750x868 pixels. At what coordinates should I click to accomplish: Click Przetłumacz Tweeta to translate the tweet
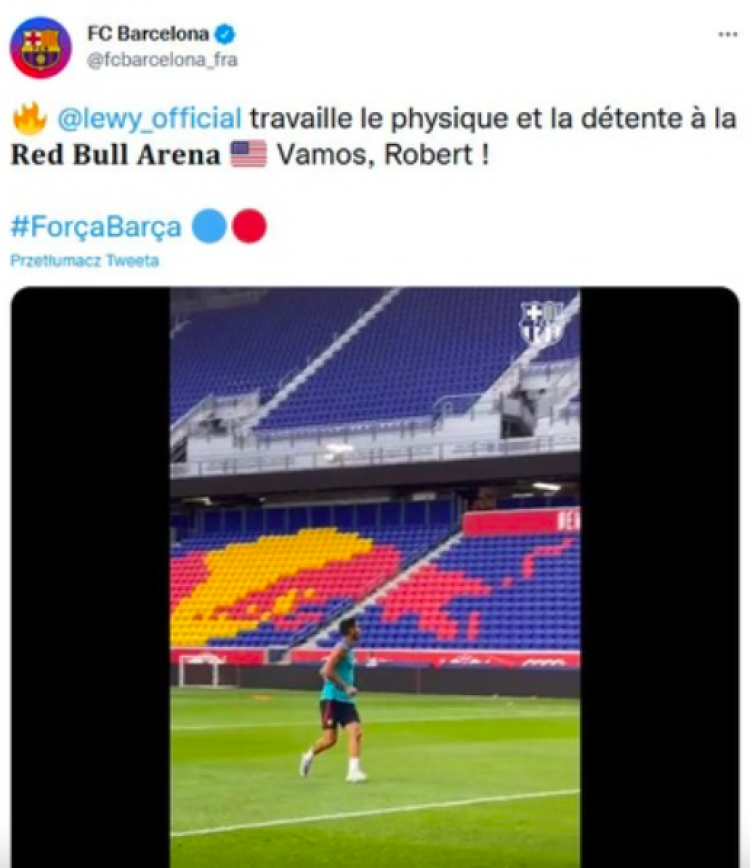point(85,260)
